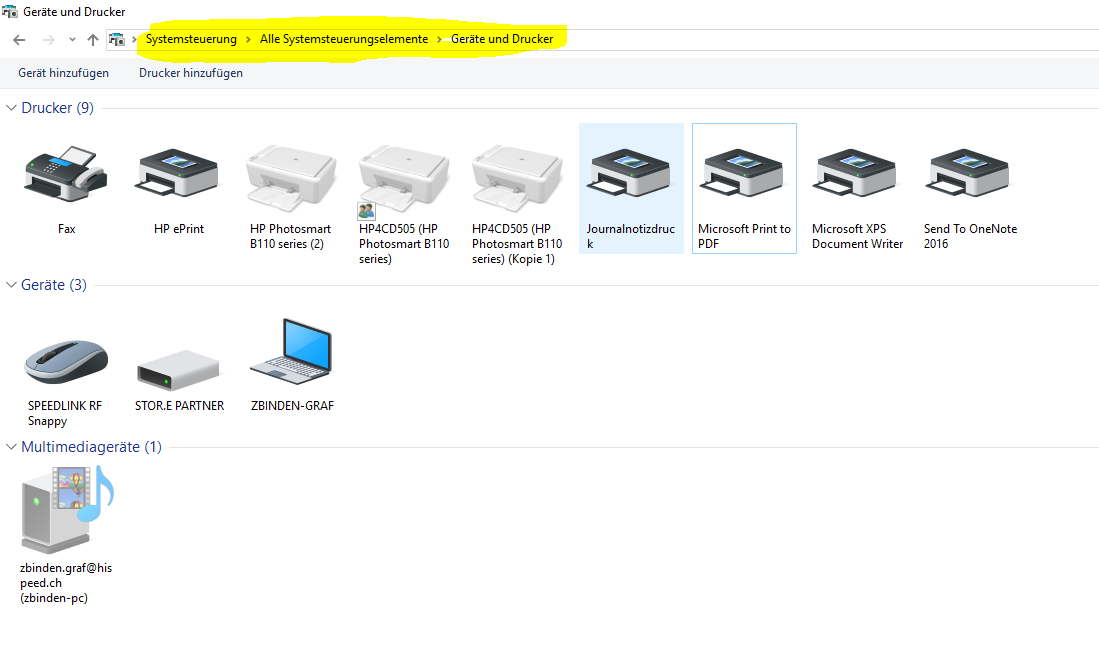Select HP4CD505 (Kopie 1) printer icon
1099x651 pixels.
pos(517,178)
